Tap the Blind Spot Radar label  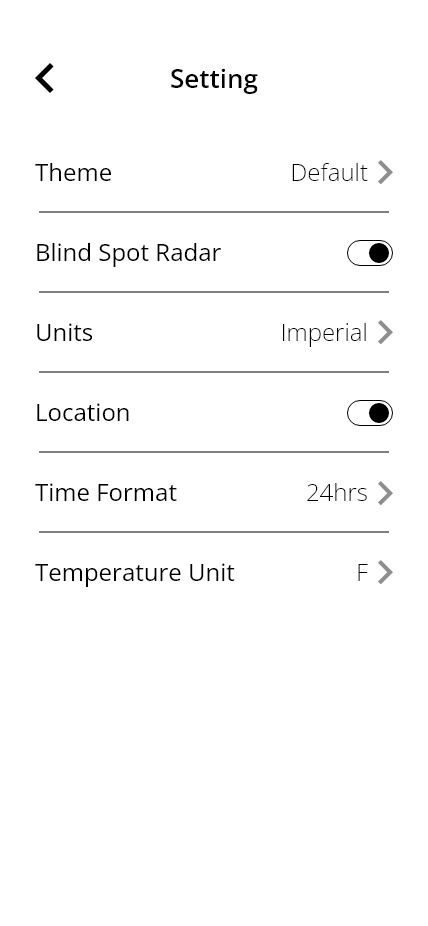pyautogui.click(x=128, y=253)
